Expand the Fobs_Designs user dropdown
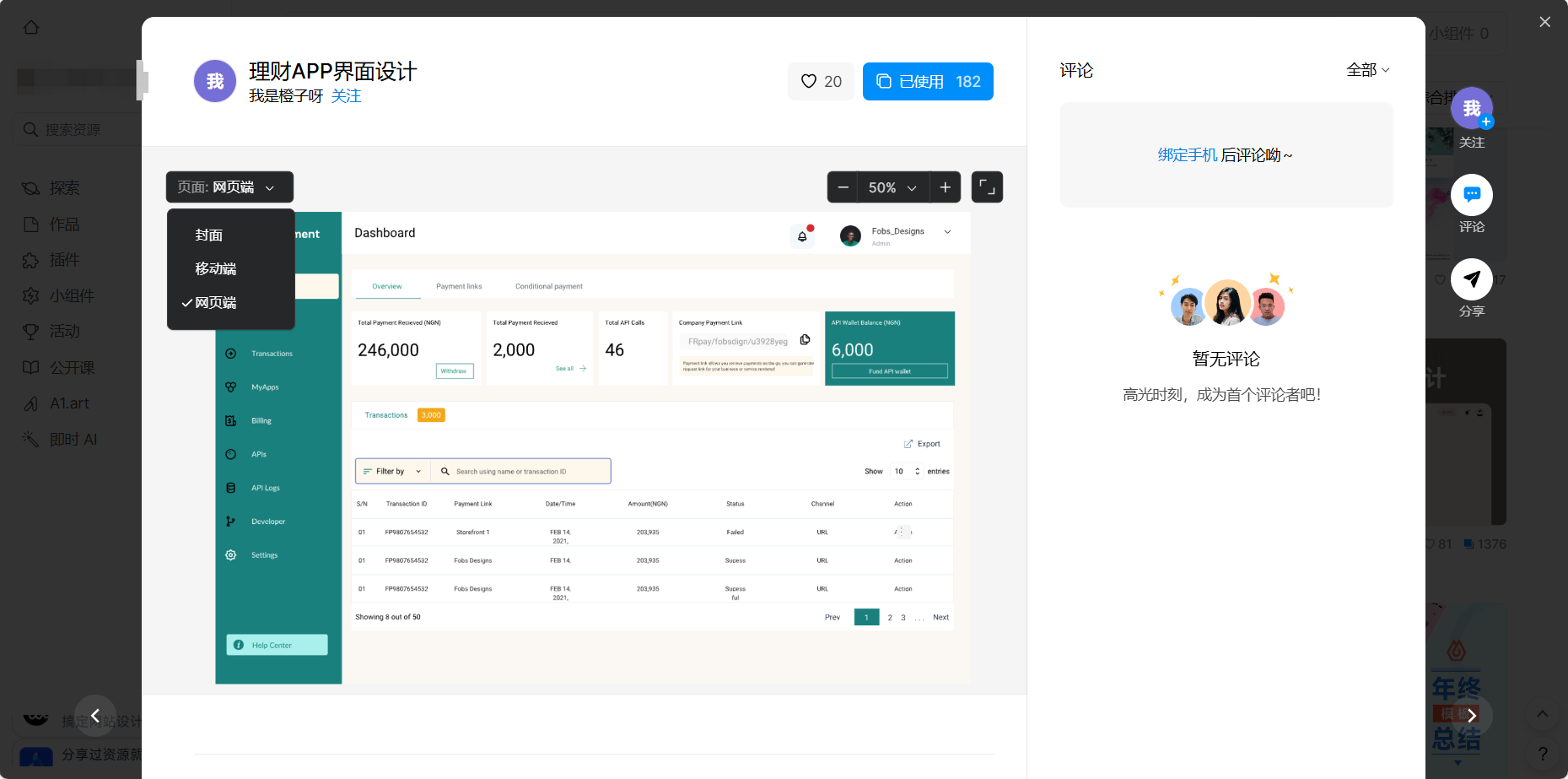Screen dimensions: 1568x779 947,232
